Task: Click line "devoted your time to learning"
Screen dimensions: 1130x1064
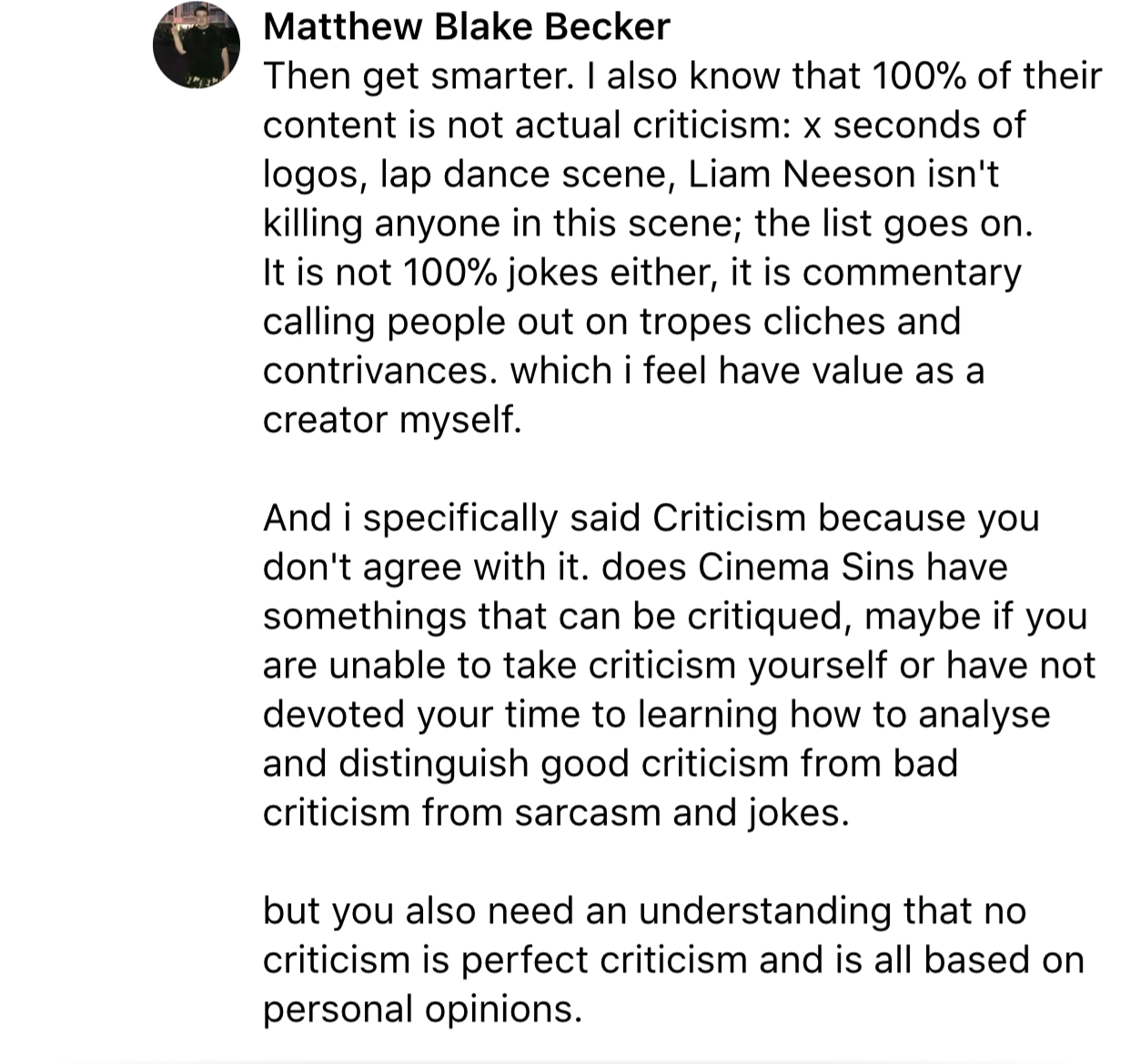Action: click(657, 714)
